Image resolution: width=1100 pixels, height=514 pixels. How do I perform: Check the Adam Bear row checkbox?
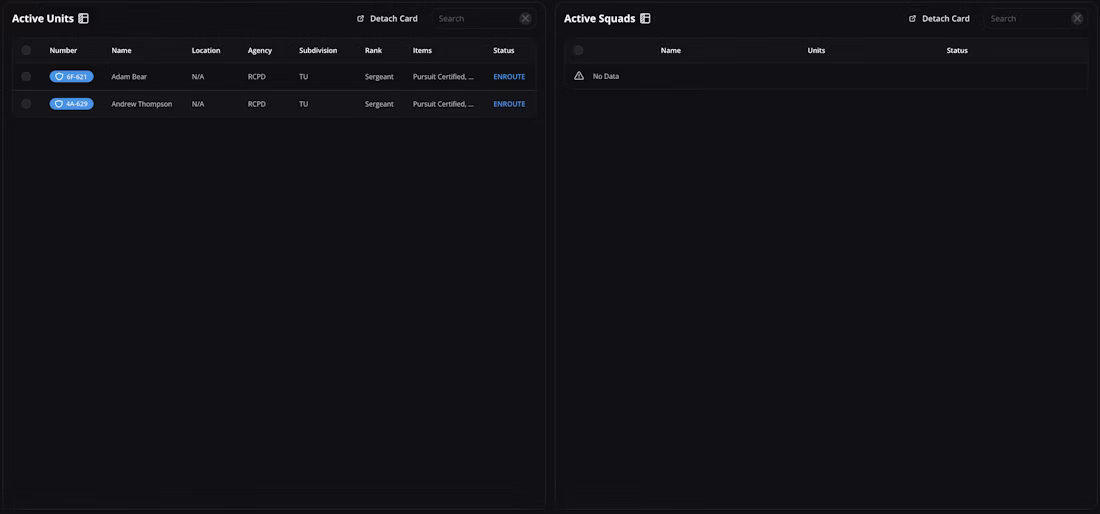click(x=26, y=76)
